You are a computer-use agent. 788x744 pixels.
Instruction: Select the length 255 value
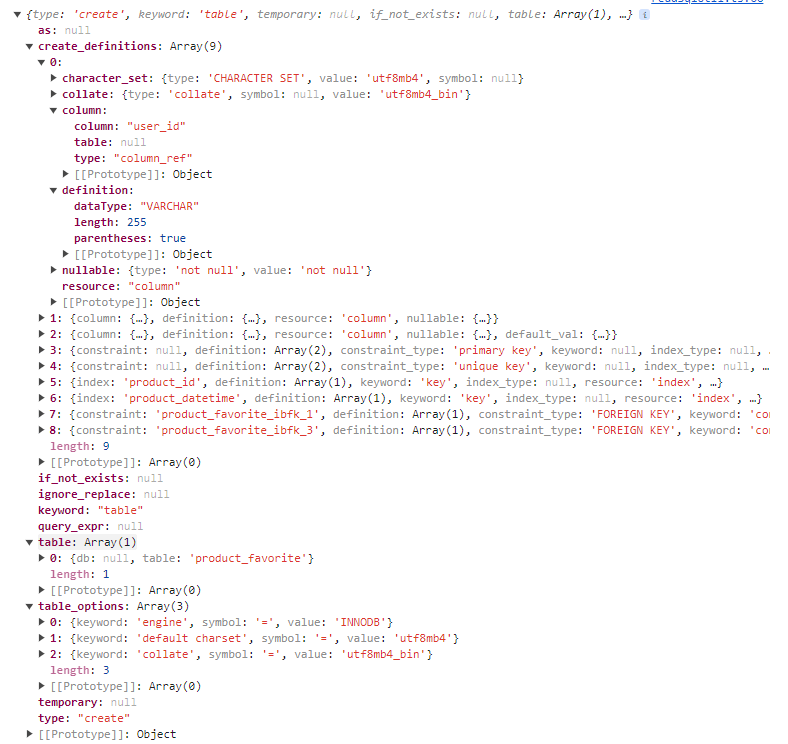tap(137, 223)
